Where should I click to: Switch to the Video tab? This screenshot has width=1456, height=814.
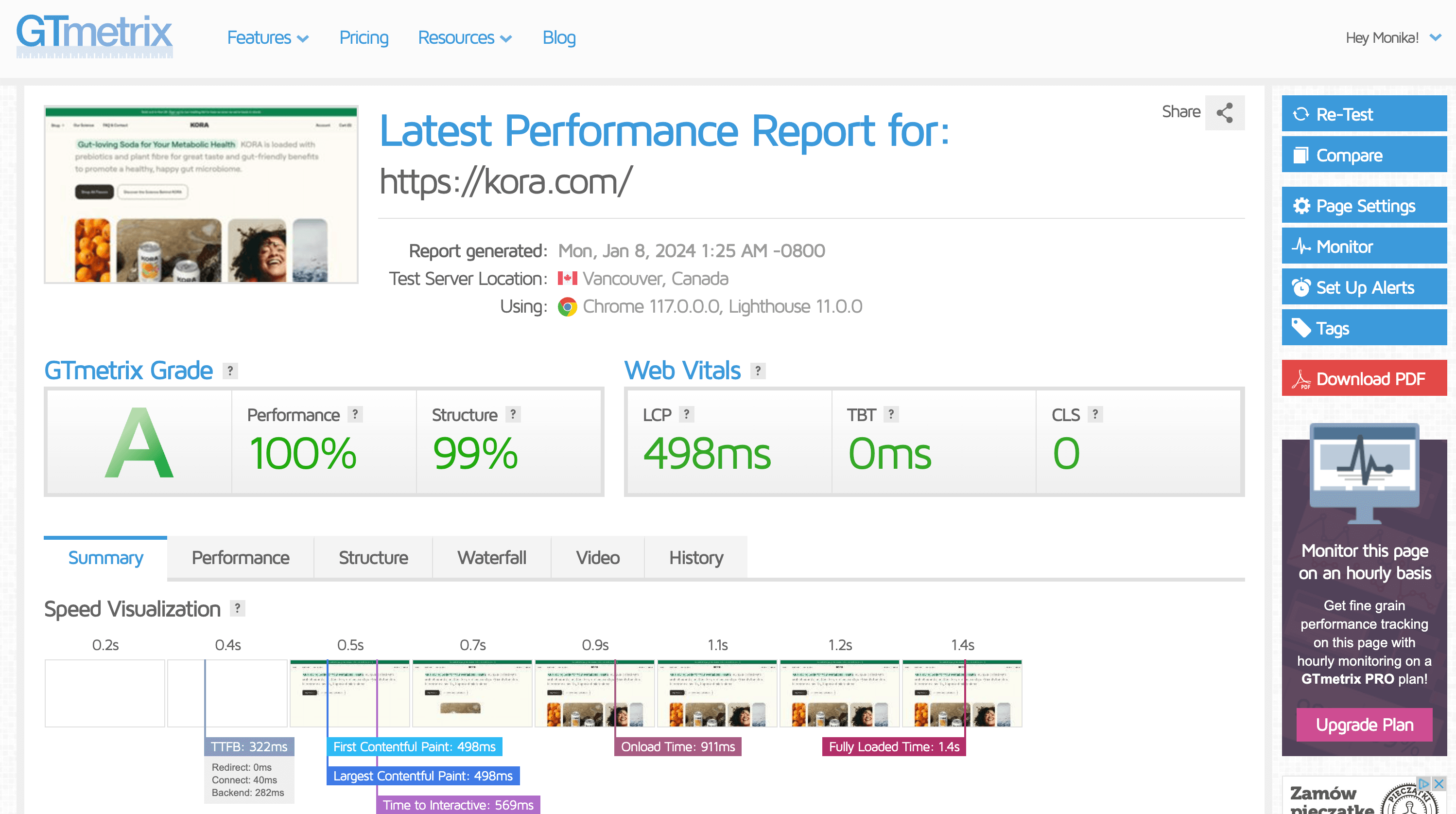click(x=597, y=558)
